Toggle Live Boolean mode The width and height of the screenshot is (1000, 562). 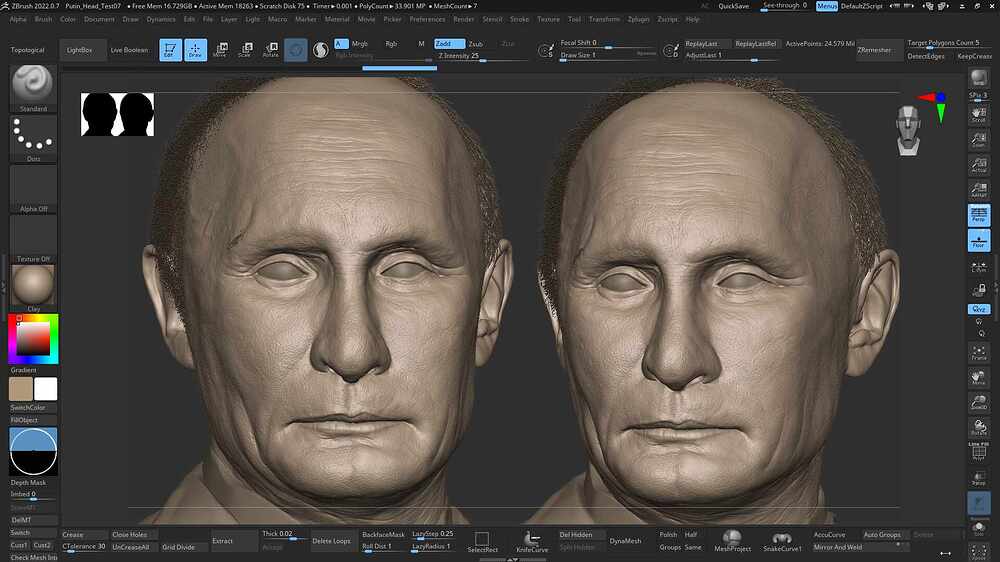pos(129,50)
